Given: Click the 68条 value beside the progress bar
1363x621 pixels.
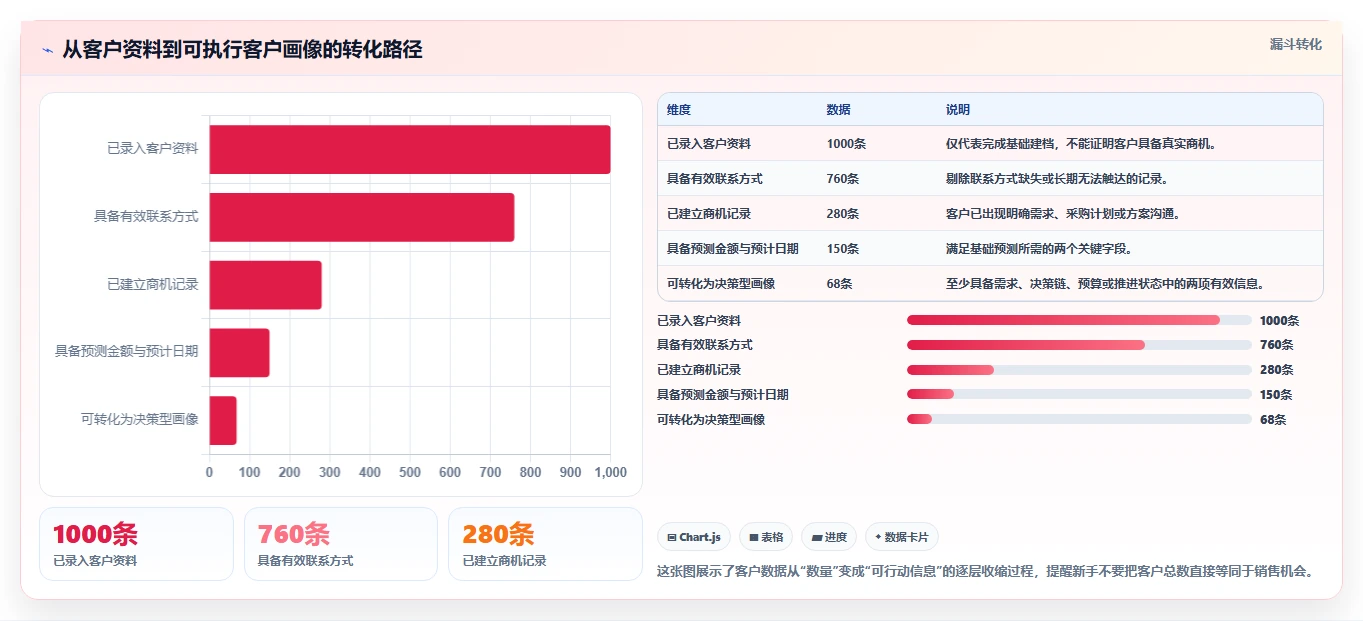Looking at the screenshot, I should coord(1273,420).
